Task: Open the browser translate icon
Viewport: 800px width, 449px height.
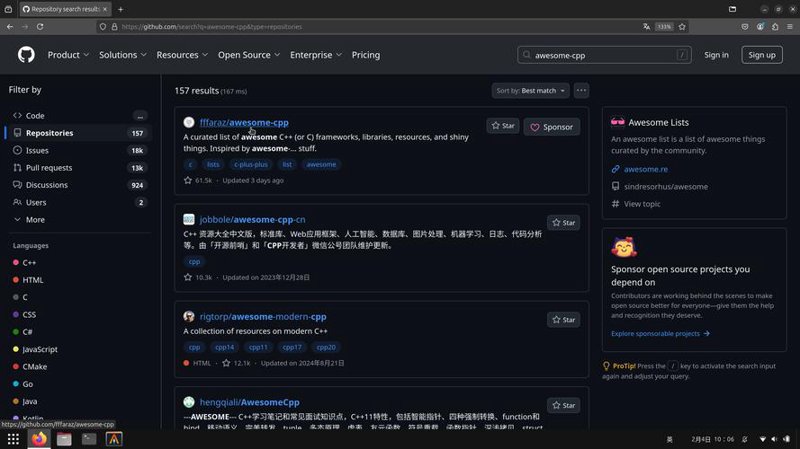Action: point(646,27)
